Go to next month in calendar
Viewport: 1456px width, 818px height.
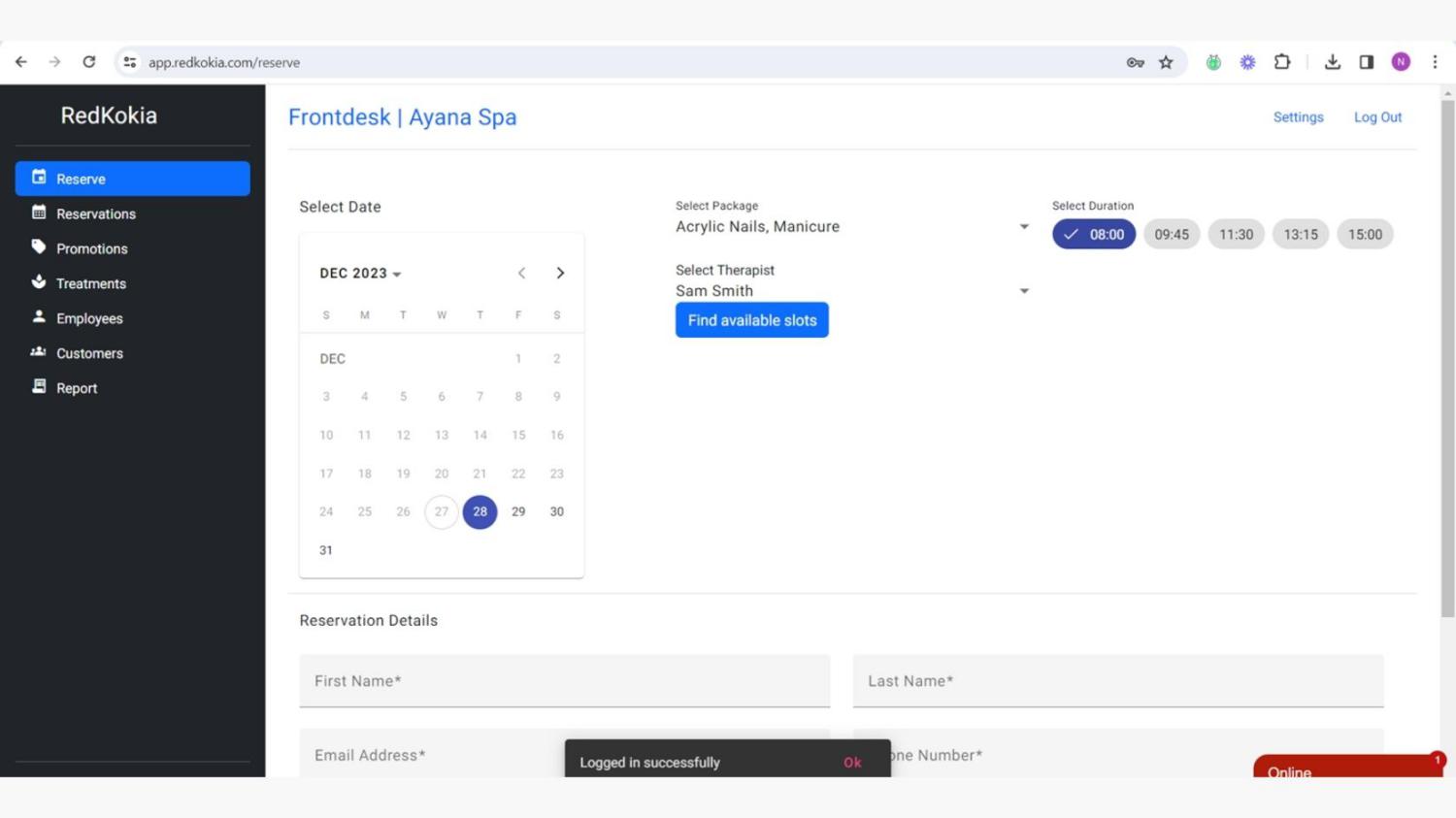point(560,274)
